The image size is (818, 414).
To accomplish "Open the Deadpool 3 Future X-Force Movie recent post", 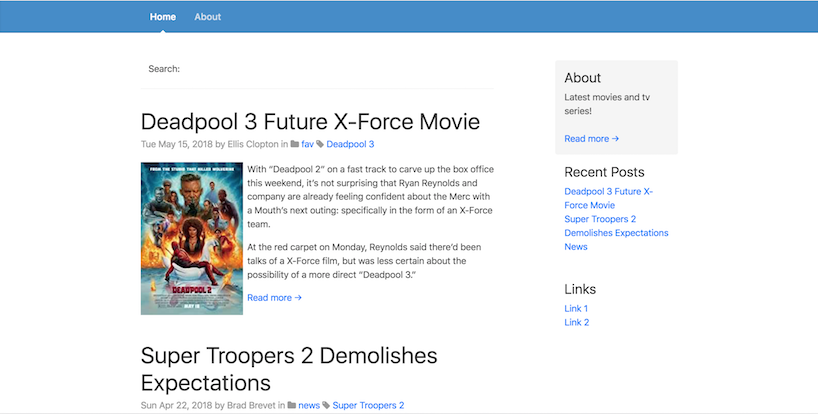I will (x=608, y=198).
